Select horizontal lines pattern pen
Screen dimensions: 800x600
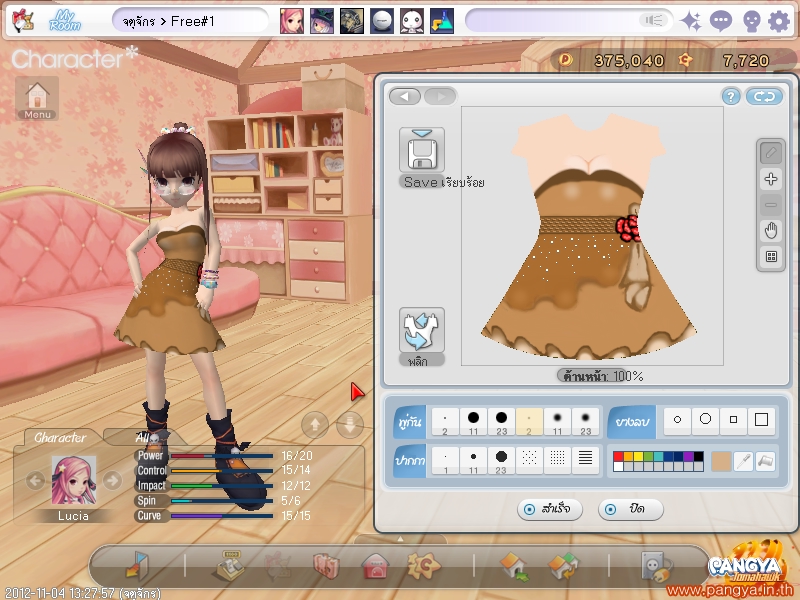click(x=585, y=461)
